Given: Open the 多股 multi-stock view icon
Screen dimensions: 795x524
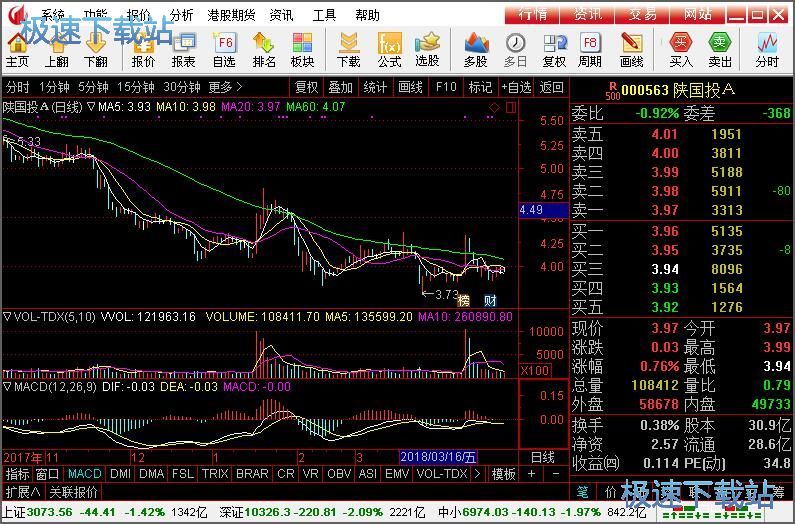Looking at the screenshot, I should coord(476,49).
